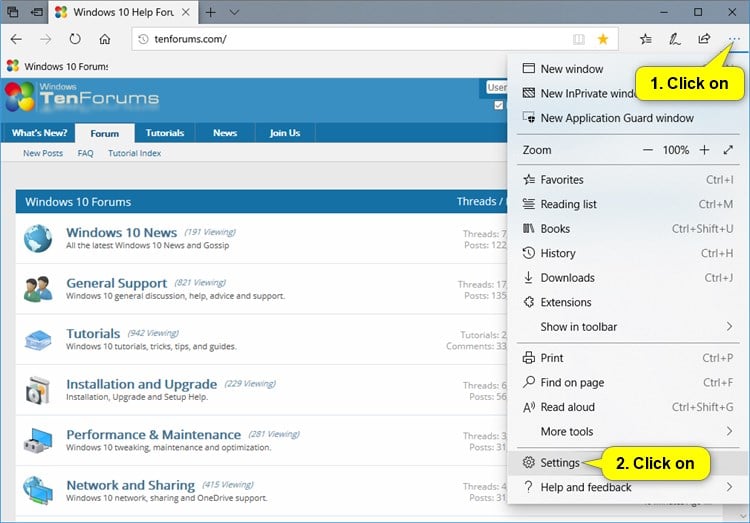Open the browser home page icon

105,39
